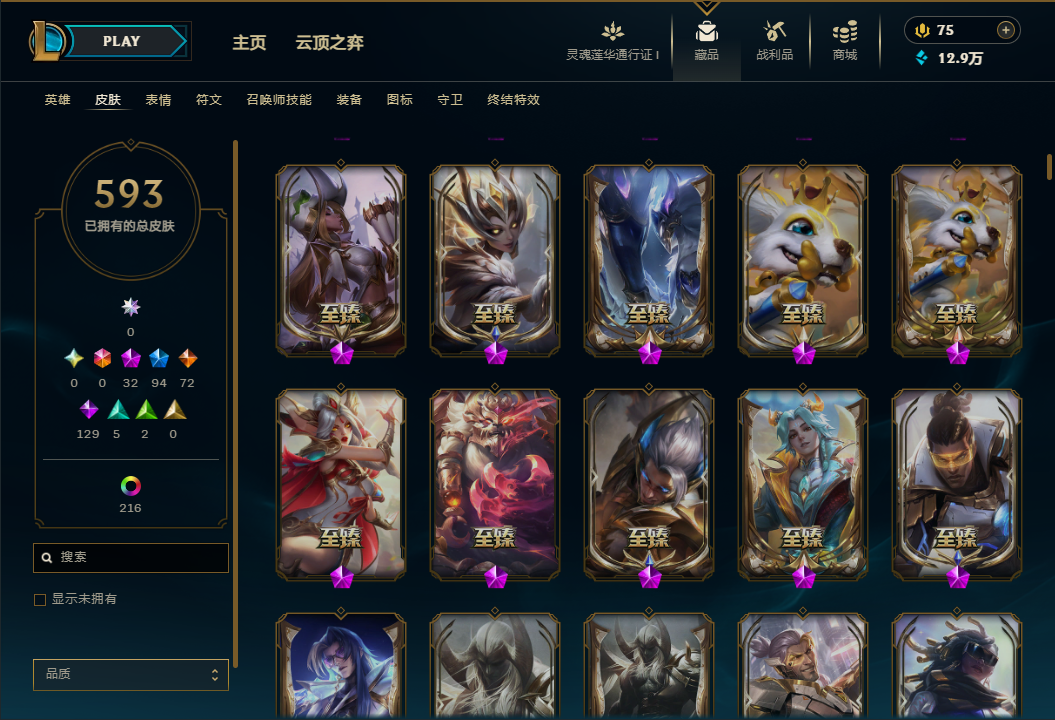Click the 搜索 search input field

pyautogui.click(x=131, y=558)
